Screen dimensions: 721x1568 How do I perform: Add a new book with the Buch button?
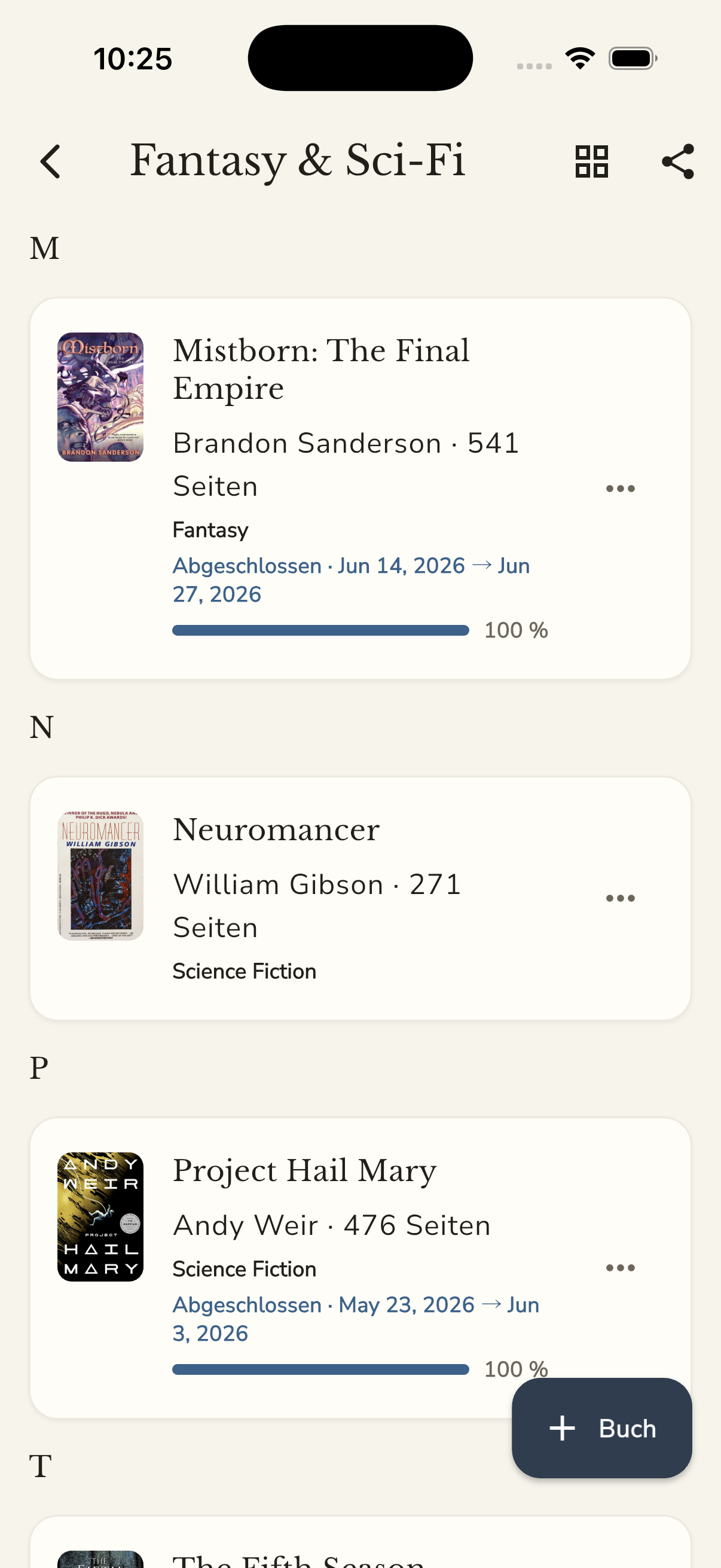click(x=602, y=1427)
